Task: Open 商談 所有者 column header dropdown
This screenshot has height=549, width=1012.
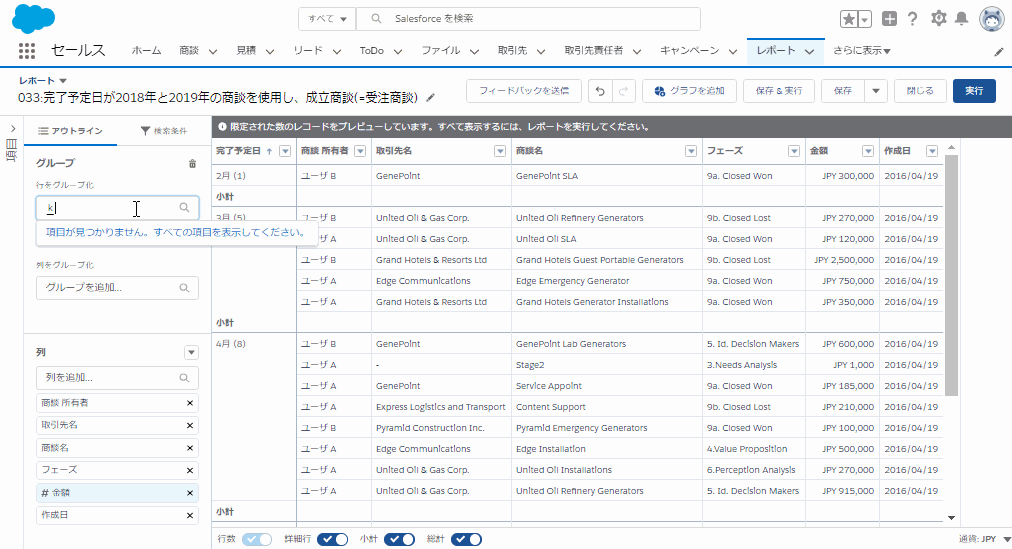Action: (360, 151)
